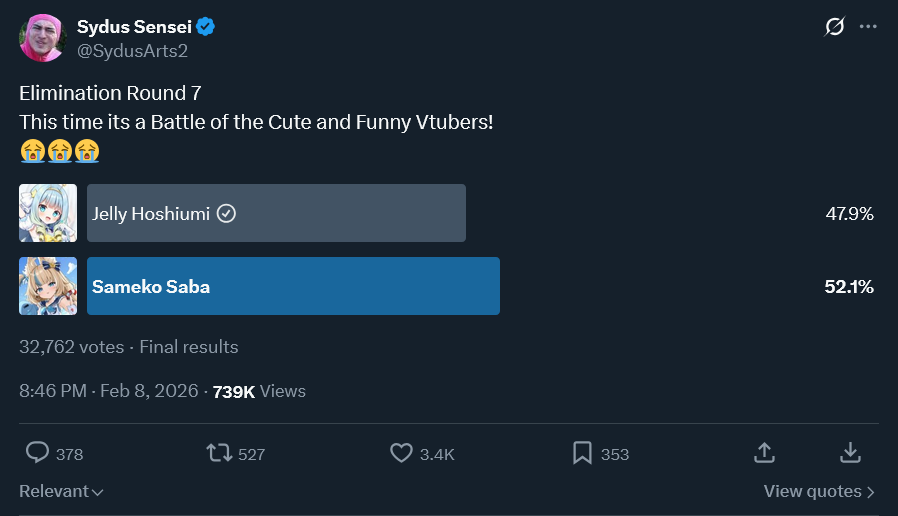Click the Jelly Hoshiumi poll option bar
The height and width of the screenshot is (516, 898).
coord(276,213)
